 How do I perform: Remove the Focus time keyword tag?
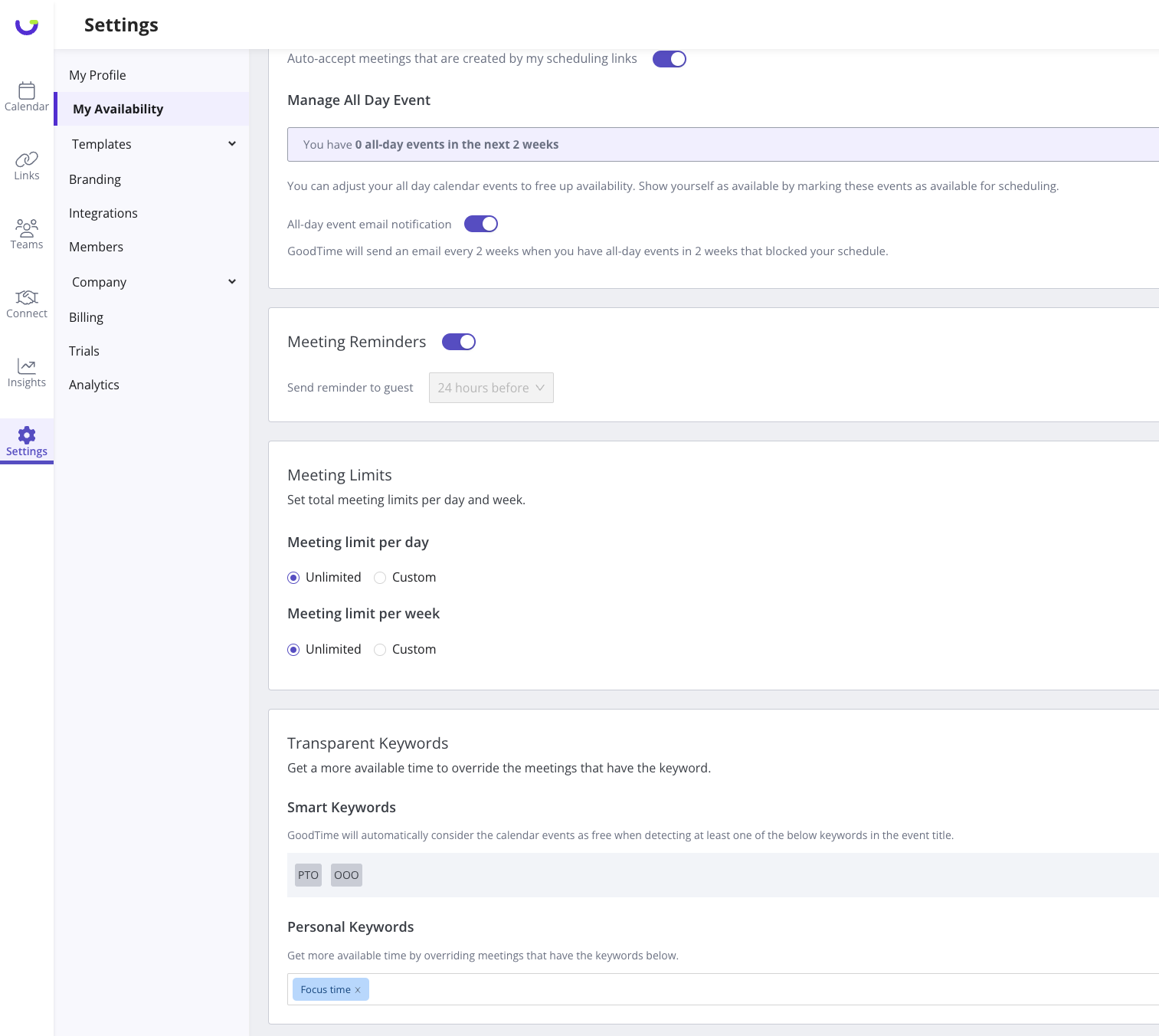(x=358, y=990)
